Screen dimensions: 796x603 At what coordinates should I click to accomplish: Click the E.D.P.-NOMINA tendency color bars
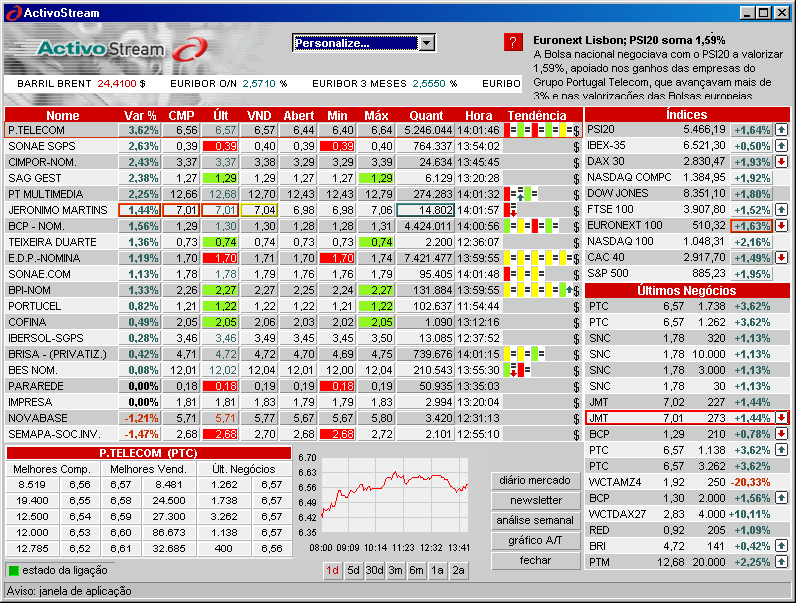539,259
